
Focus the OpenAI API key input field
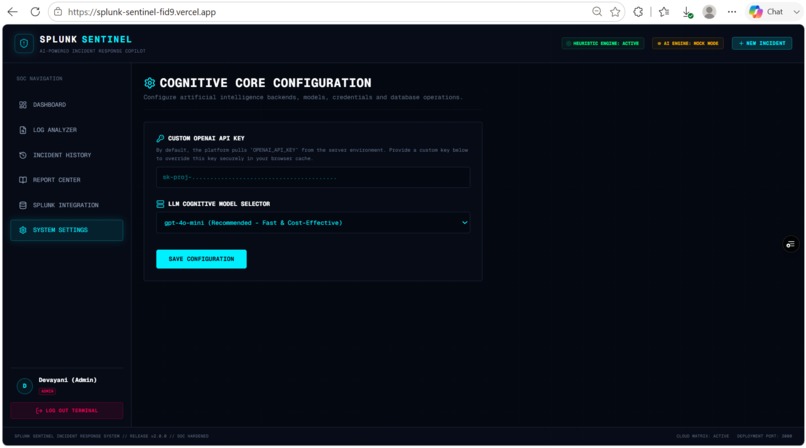coord(313,177)
